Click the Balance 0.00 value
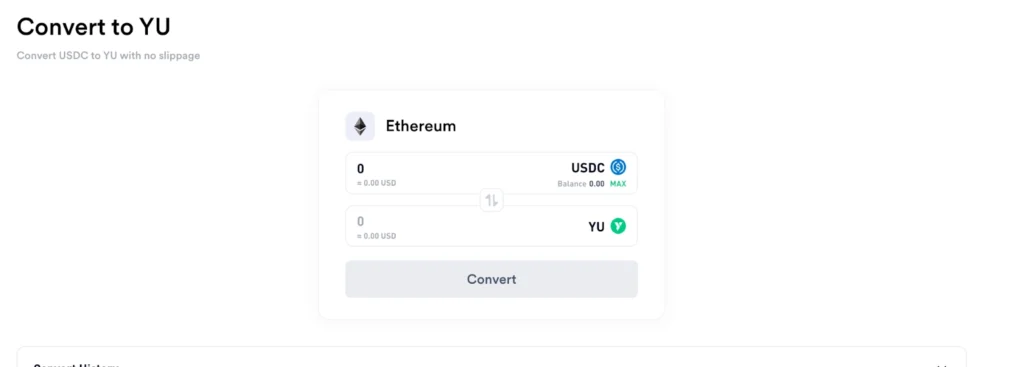1024x367 pixels. (x=597, y=184)
